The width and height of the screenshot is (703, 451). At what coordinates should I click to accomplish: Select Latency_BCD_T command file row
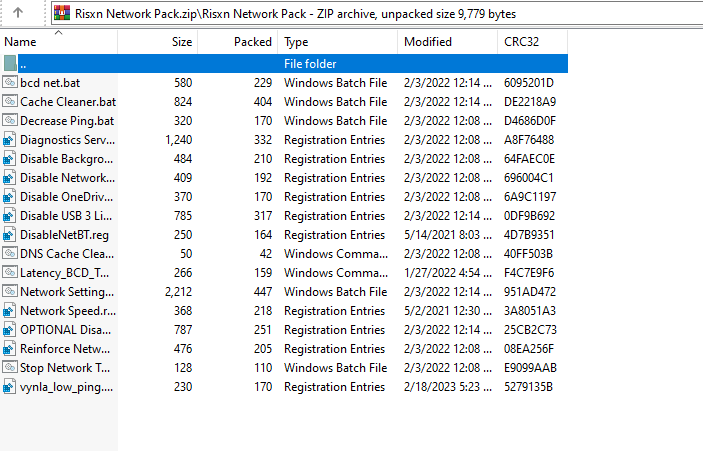pyautogui.click(x=66, y=273)
